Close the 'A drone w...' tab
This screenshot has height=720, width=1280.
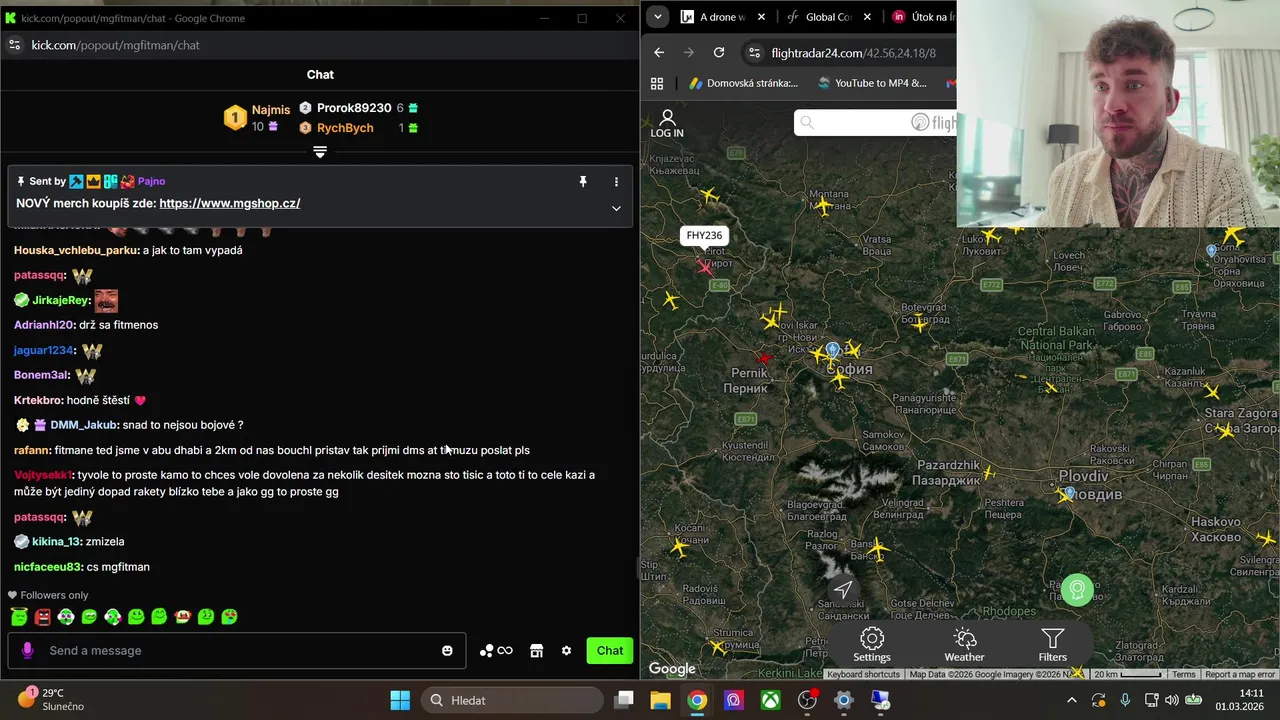click(x=761, y=17)
